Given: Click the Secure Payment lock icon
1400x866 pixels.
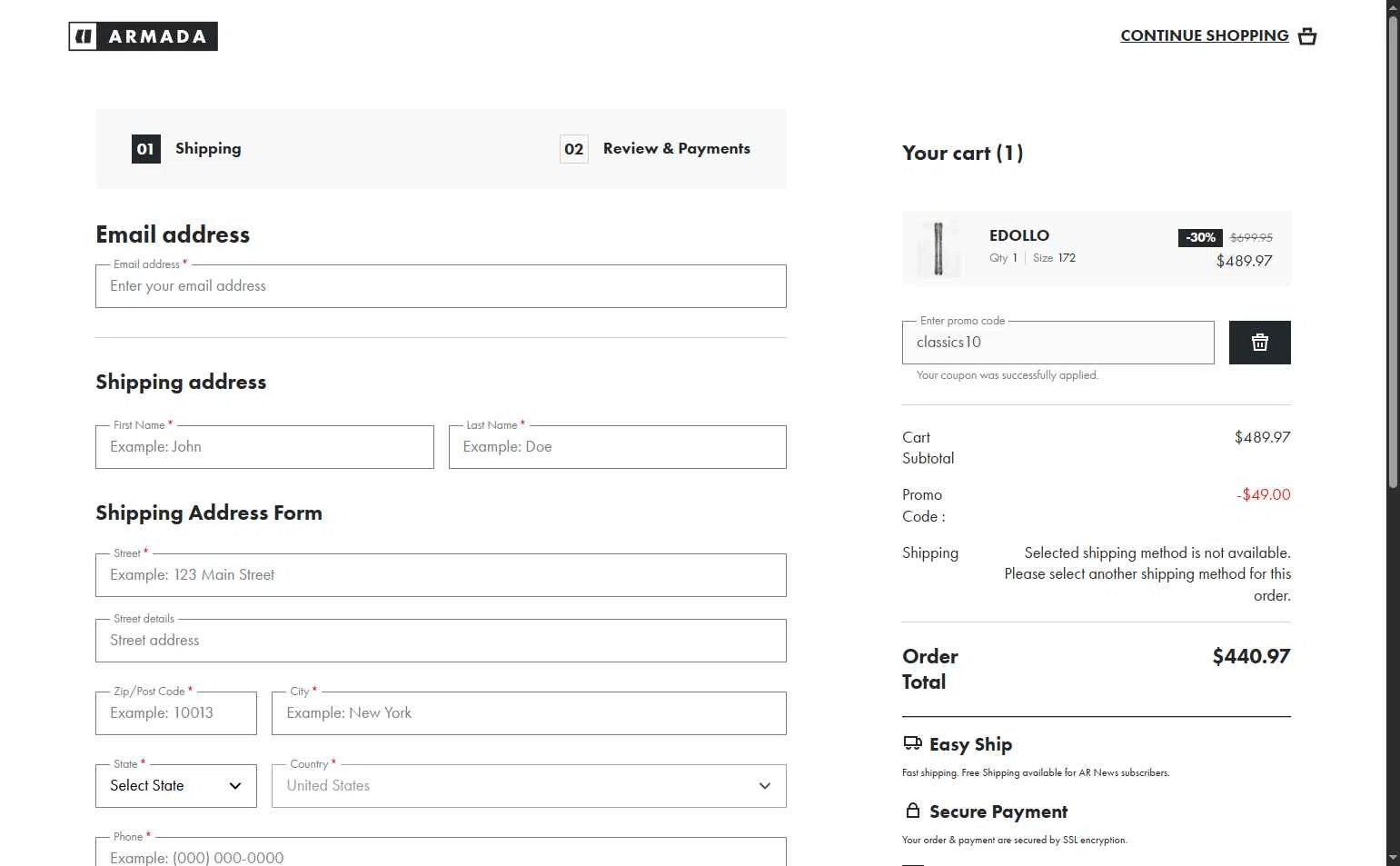Looking at the screenshot, I should [912, 810].
